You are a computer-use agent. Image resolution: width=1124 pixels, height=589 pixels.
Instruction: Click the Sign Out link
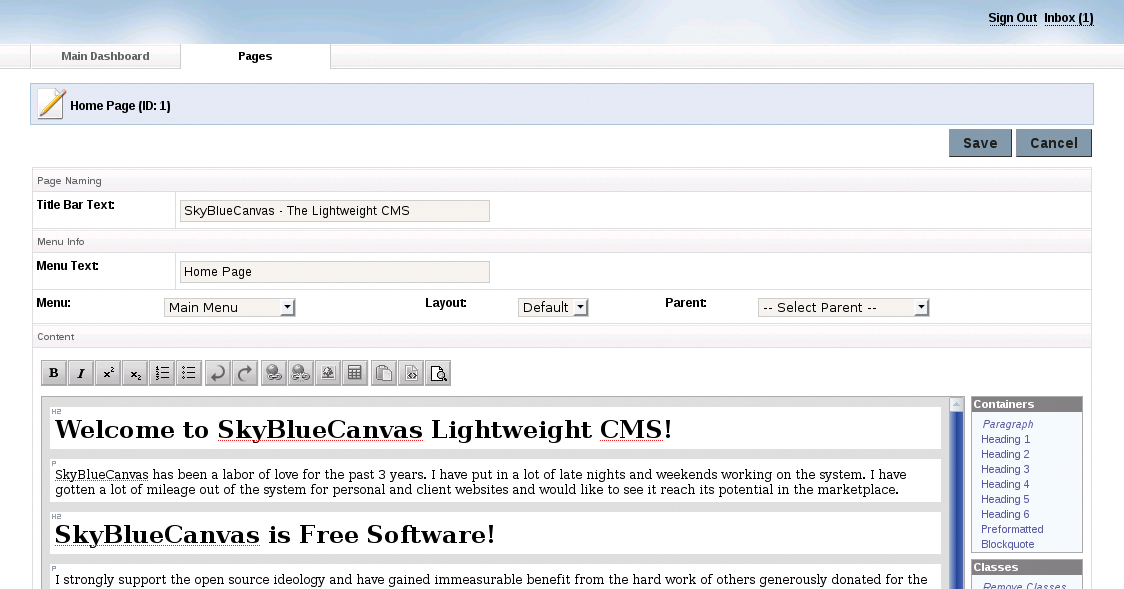point(1012,18)
